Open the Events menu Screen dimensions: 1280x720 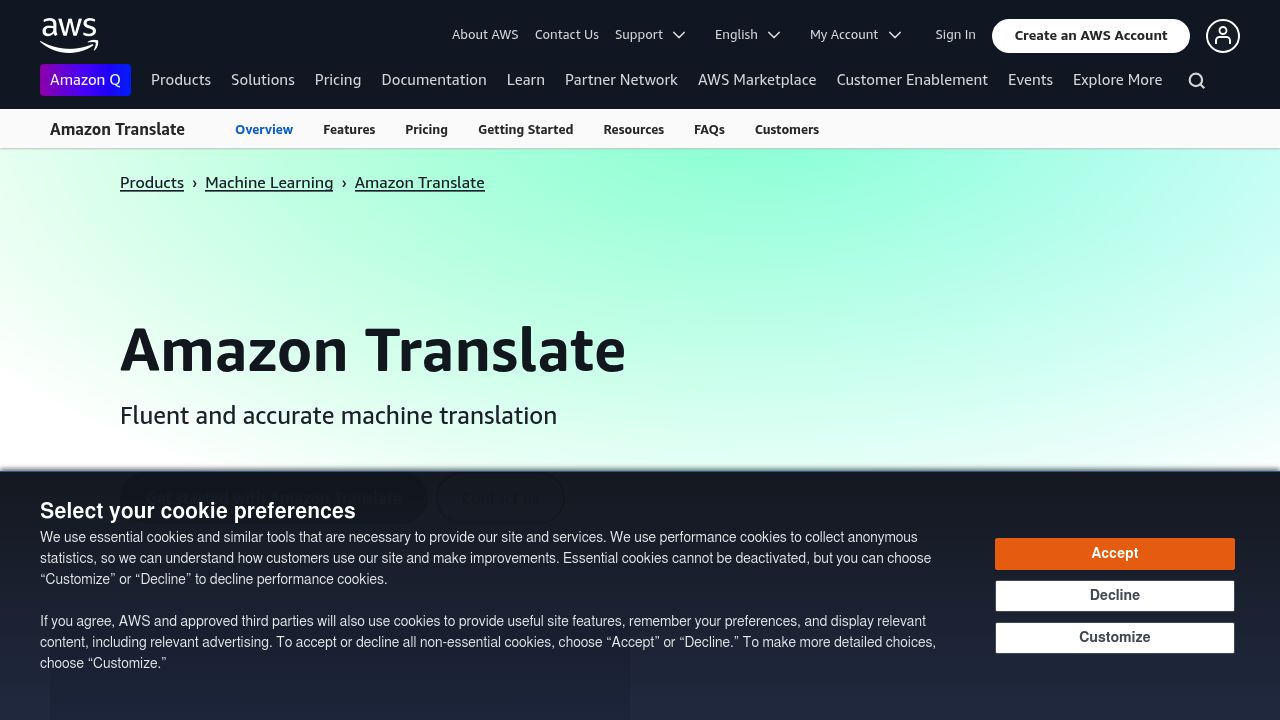click(x=1030, y=80)
